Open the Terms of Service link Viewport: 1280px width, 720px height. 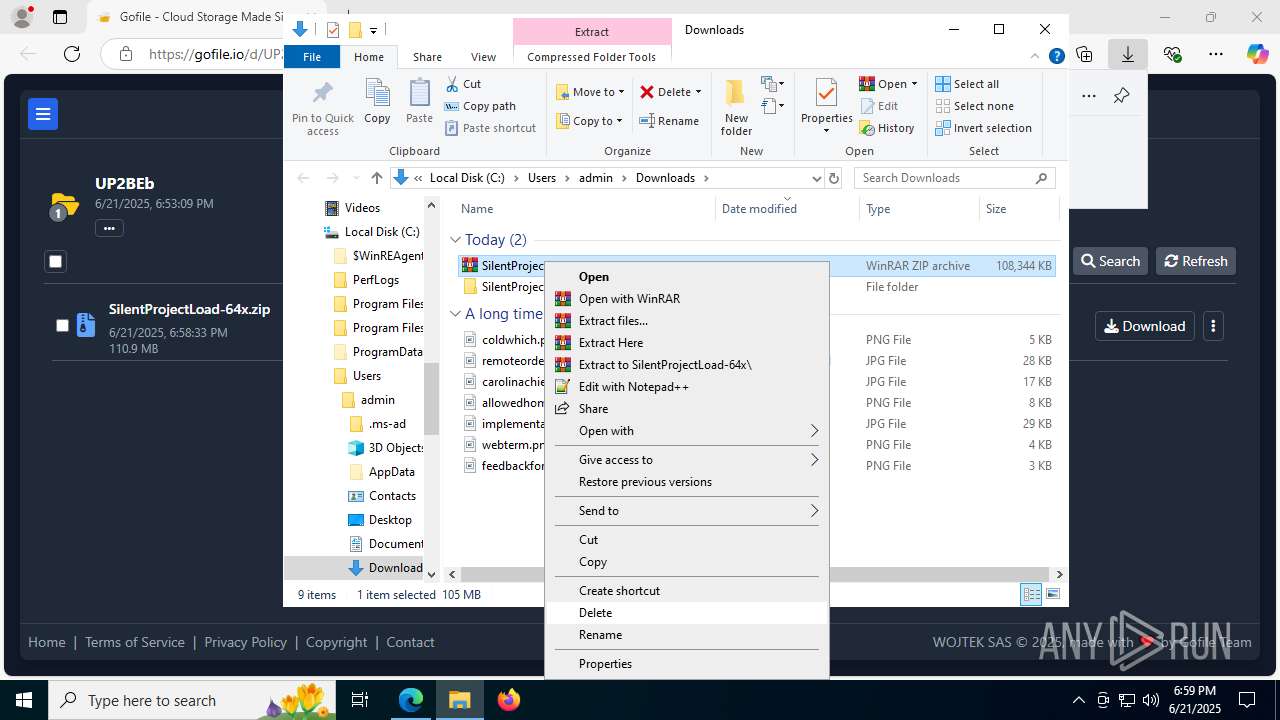point(135,642)
